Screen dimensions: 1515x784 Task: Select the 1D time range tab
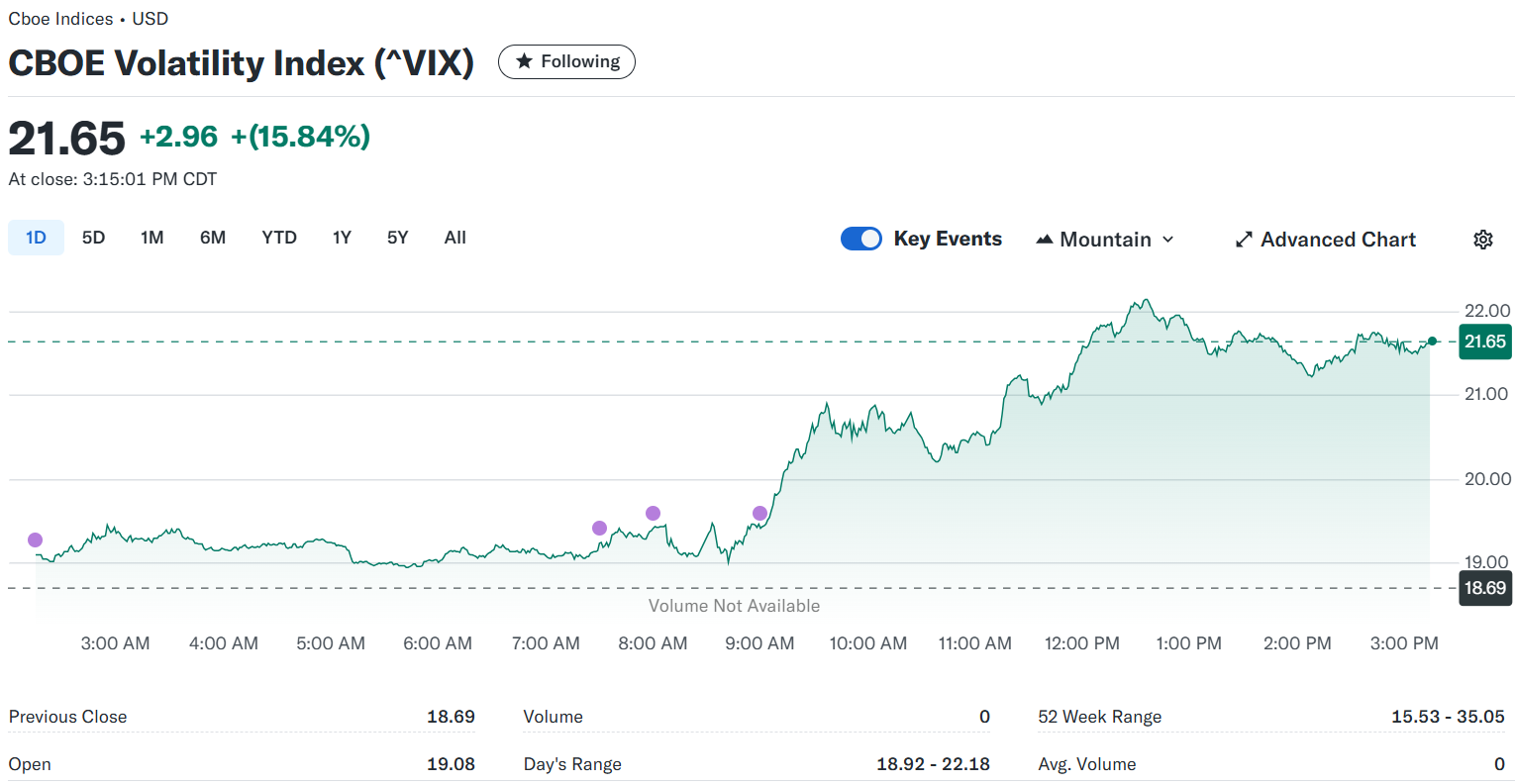click(x=36, y=238)
